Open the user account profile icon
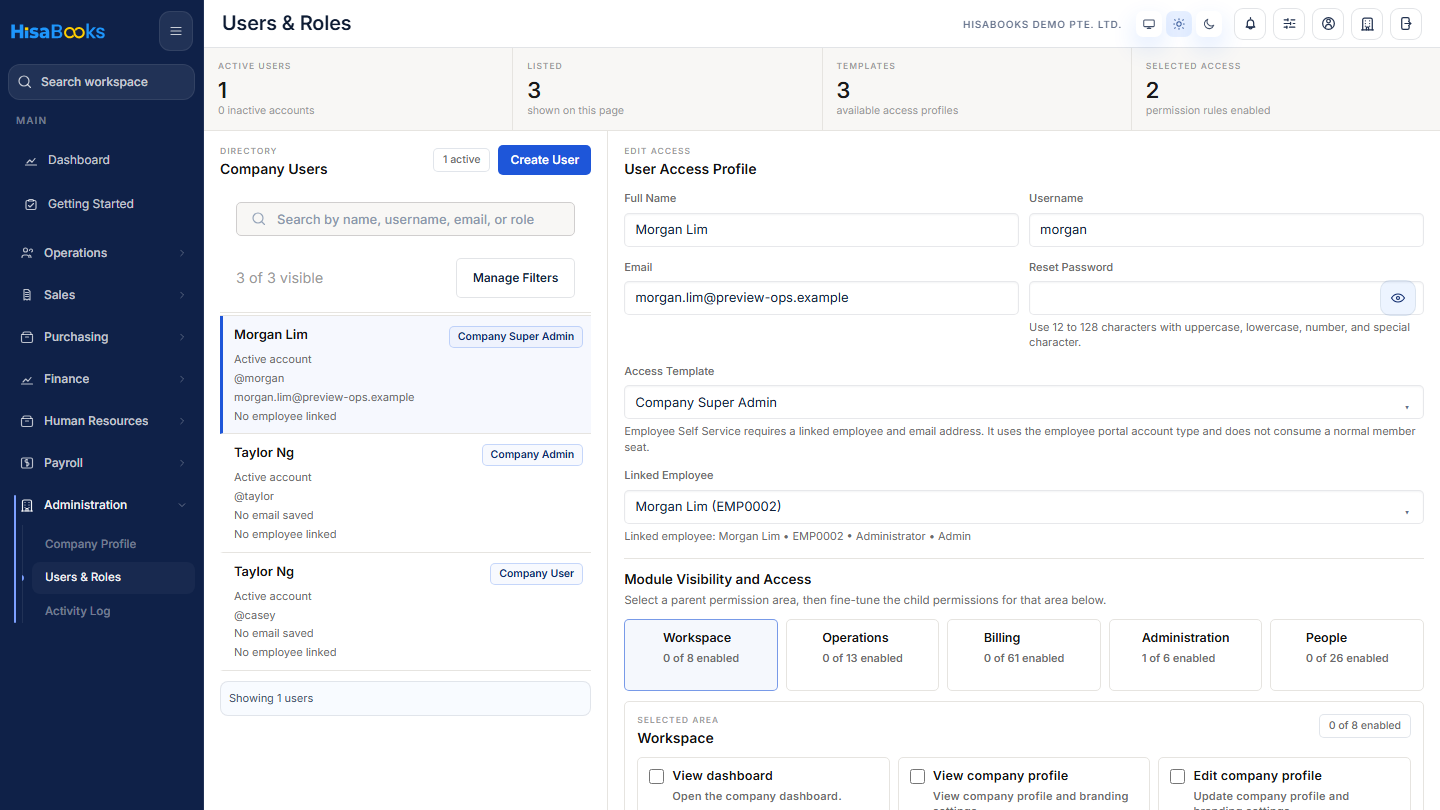The width and height of the screenshot is (1440, 810). point(1328,24)
